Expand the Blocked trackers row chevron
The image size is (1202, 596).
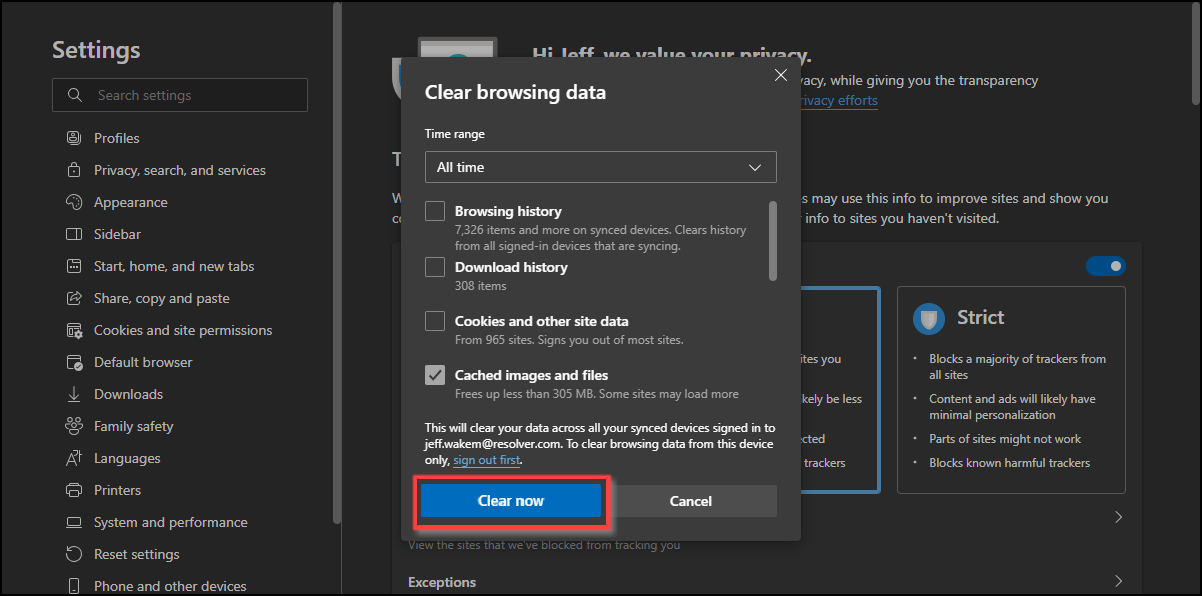click(1118, 517)
